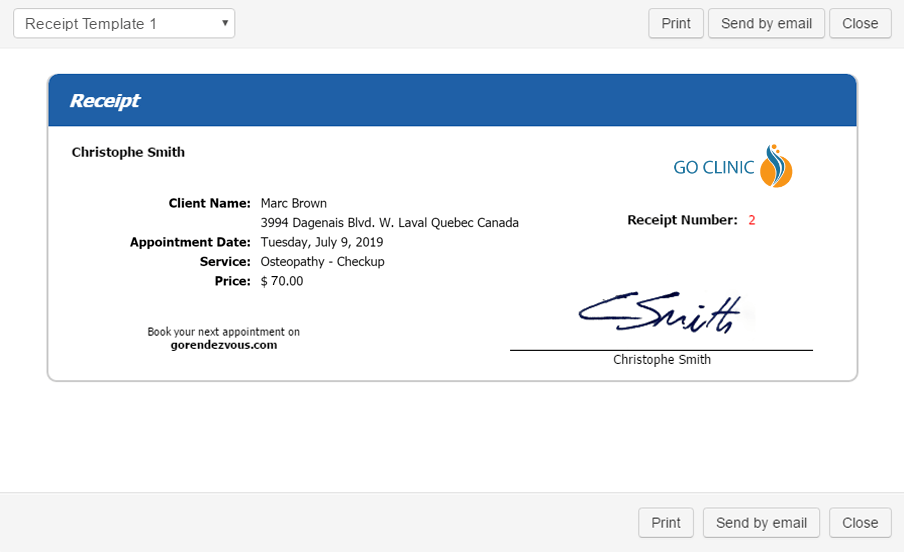
Task: Click the date Tuesday, July 9, 2019
Action: coord(322,242)
